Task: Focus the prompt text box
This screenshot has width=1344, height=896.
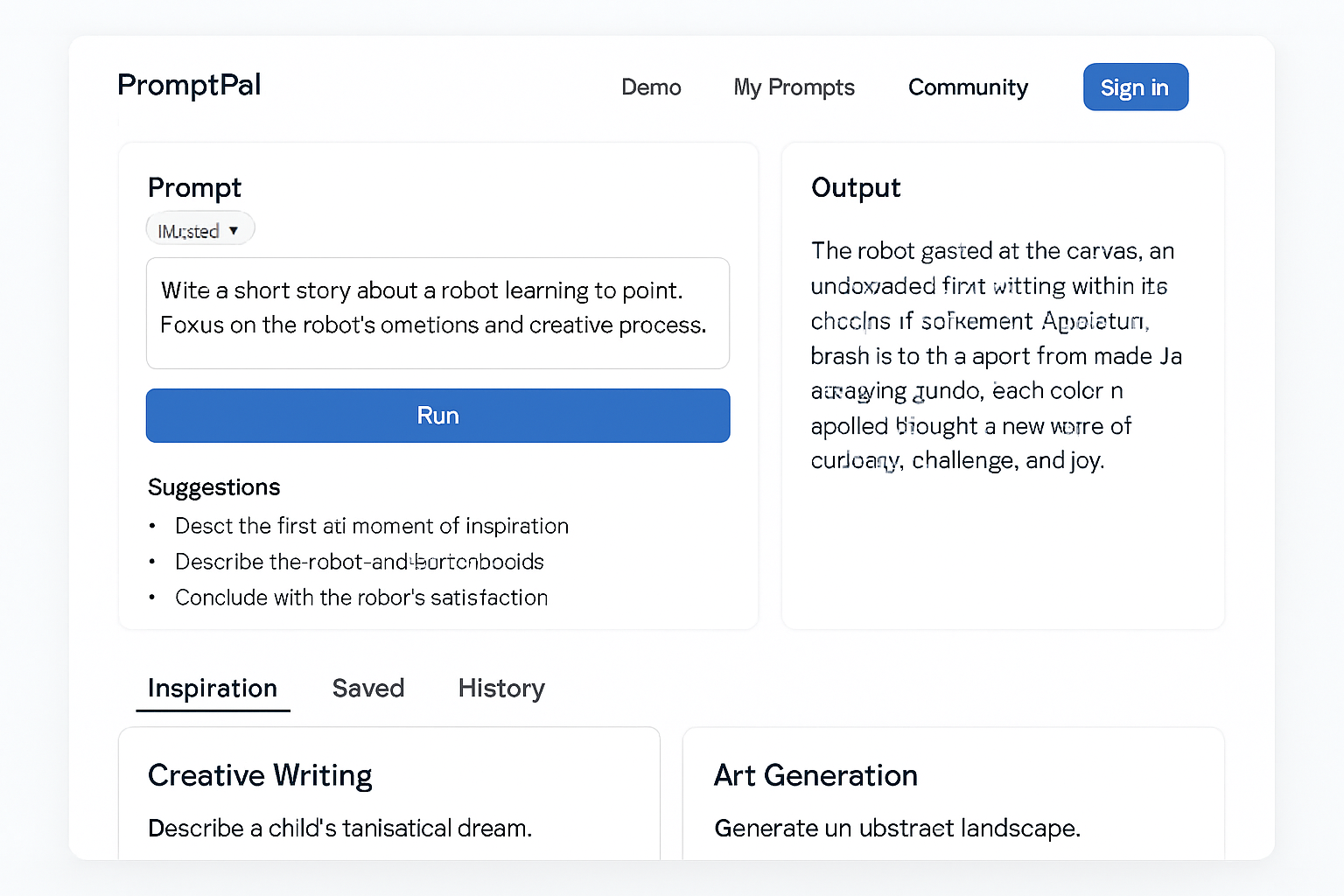Action: [x=437, y=312]
